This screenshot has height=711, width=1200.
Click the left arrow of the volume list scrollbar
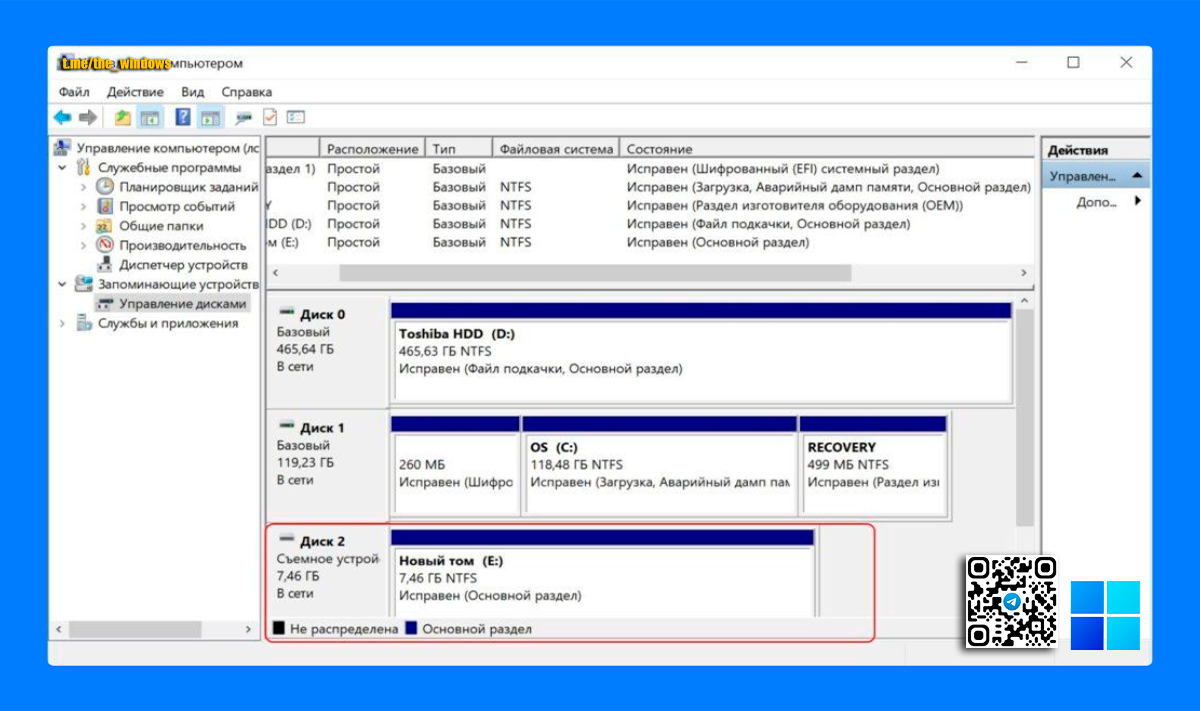(275, 272)
